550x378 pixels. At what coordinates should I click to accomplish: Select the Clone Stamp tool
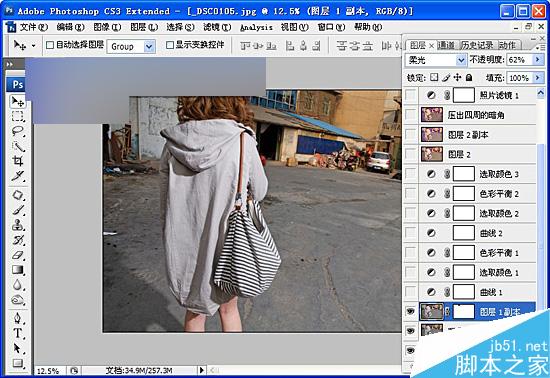pyautogui.click(x=18, y=224)
